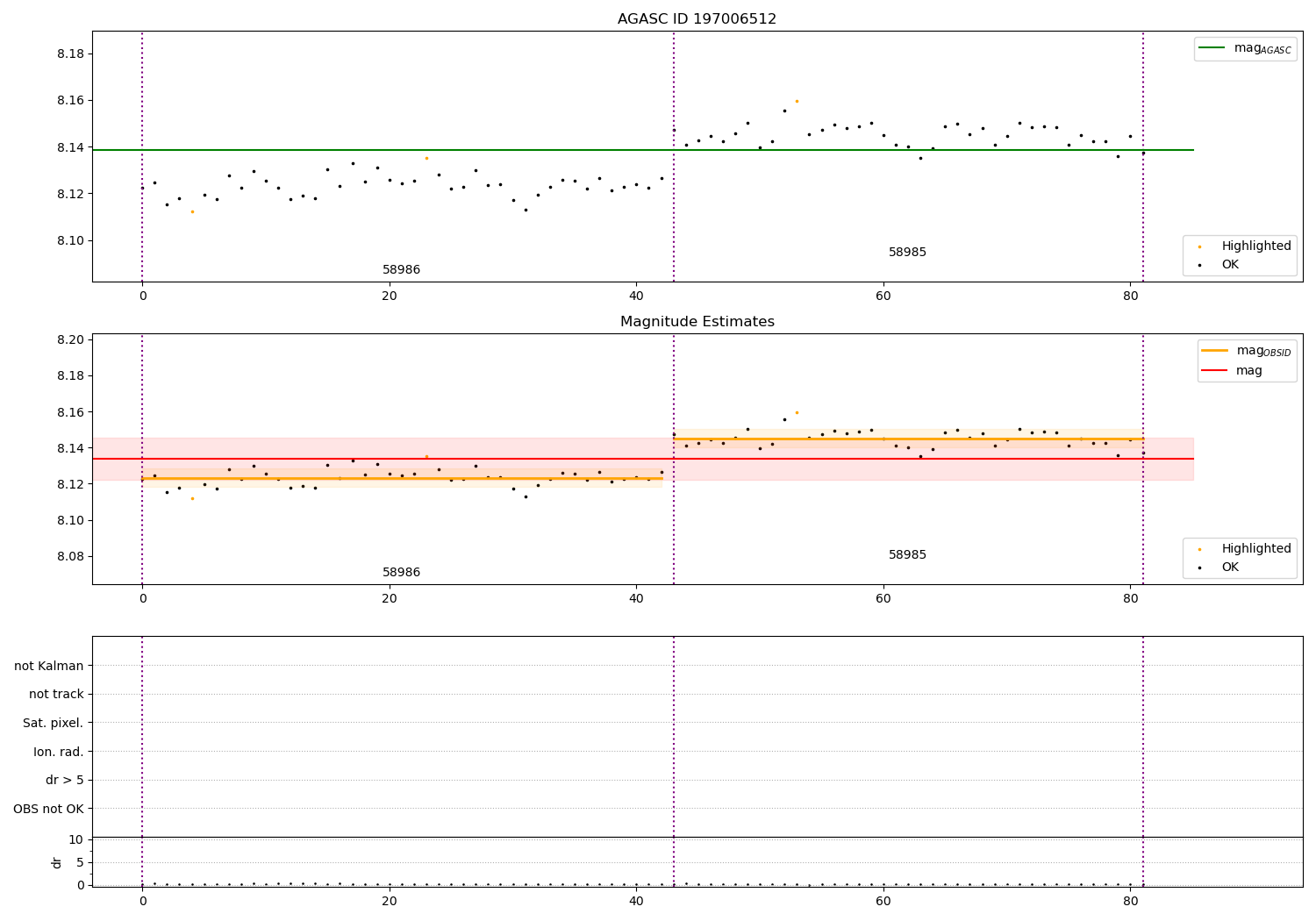
Task: Click the "OBS not OK" axis label
Action: pos(48,809)
